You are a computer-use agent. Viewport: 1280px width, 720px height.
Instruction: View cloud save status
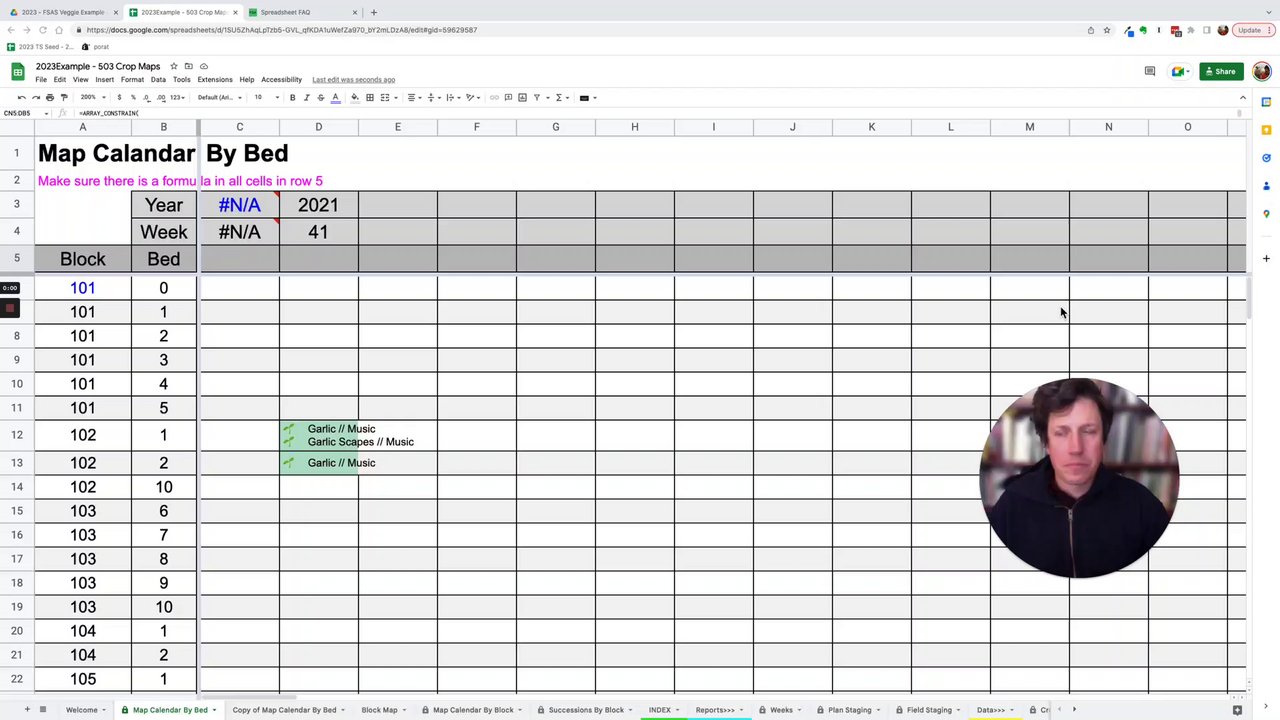point(203,66)
